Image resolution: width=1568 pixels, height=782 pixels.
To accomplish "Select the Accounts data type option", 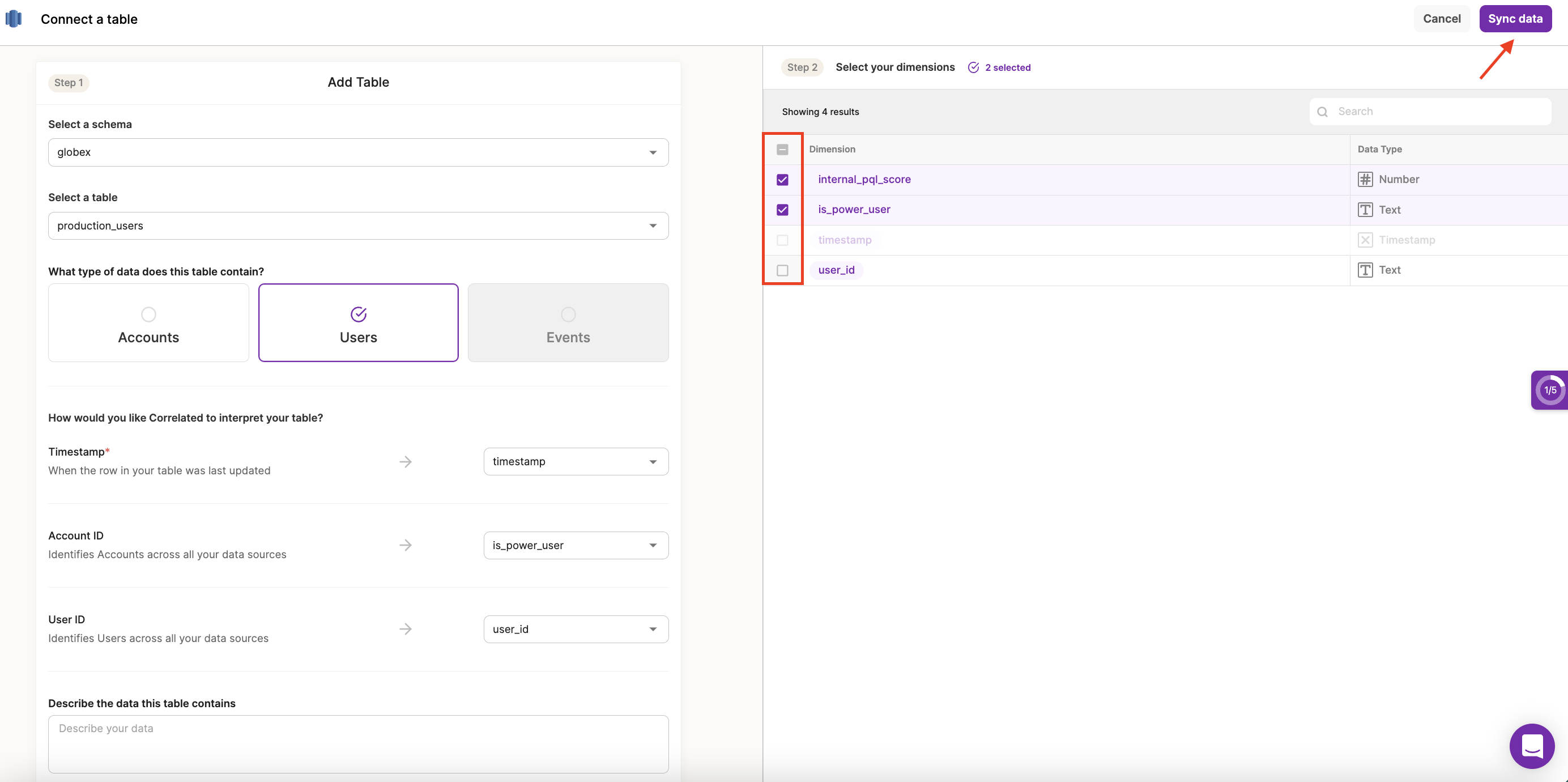I will pyautogui.click(x=148, y=323).
